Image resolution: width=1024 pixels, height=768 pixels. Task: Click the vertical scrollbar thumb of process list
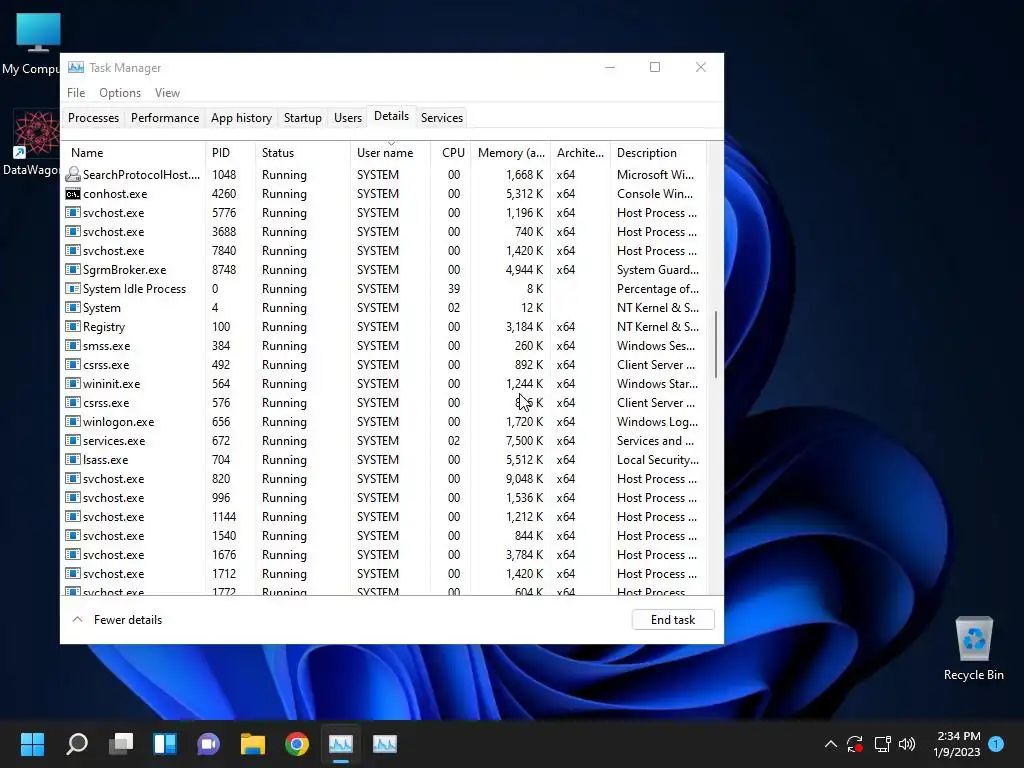point(716,344)
